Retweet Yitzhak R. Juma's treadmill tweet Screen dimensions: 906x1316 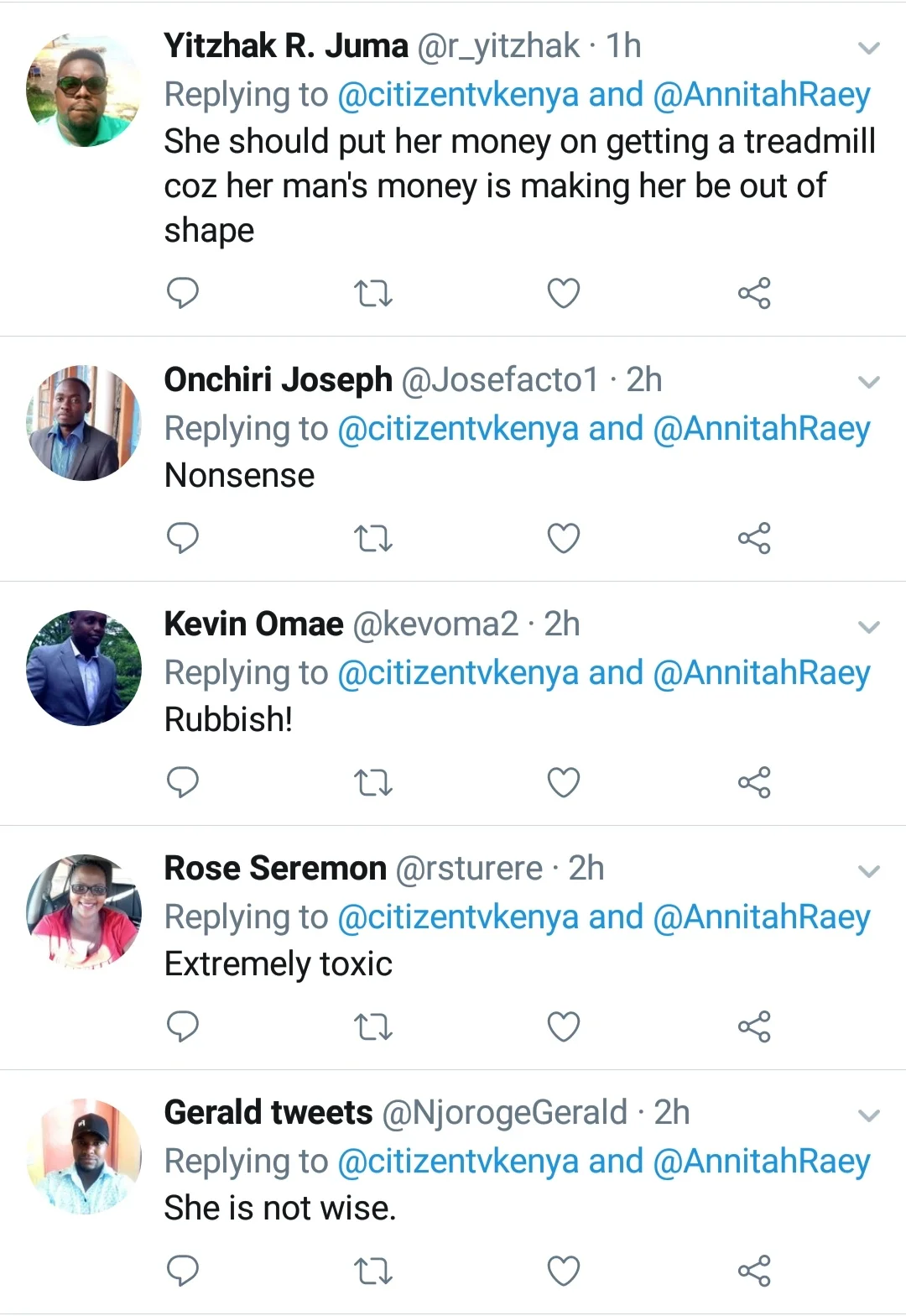point(373,294)
